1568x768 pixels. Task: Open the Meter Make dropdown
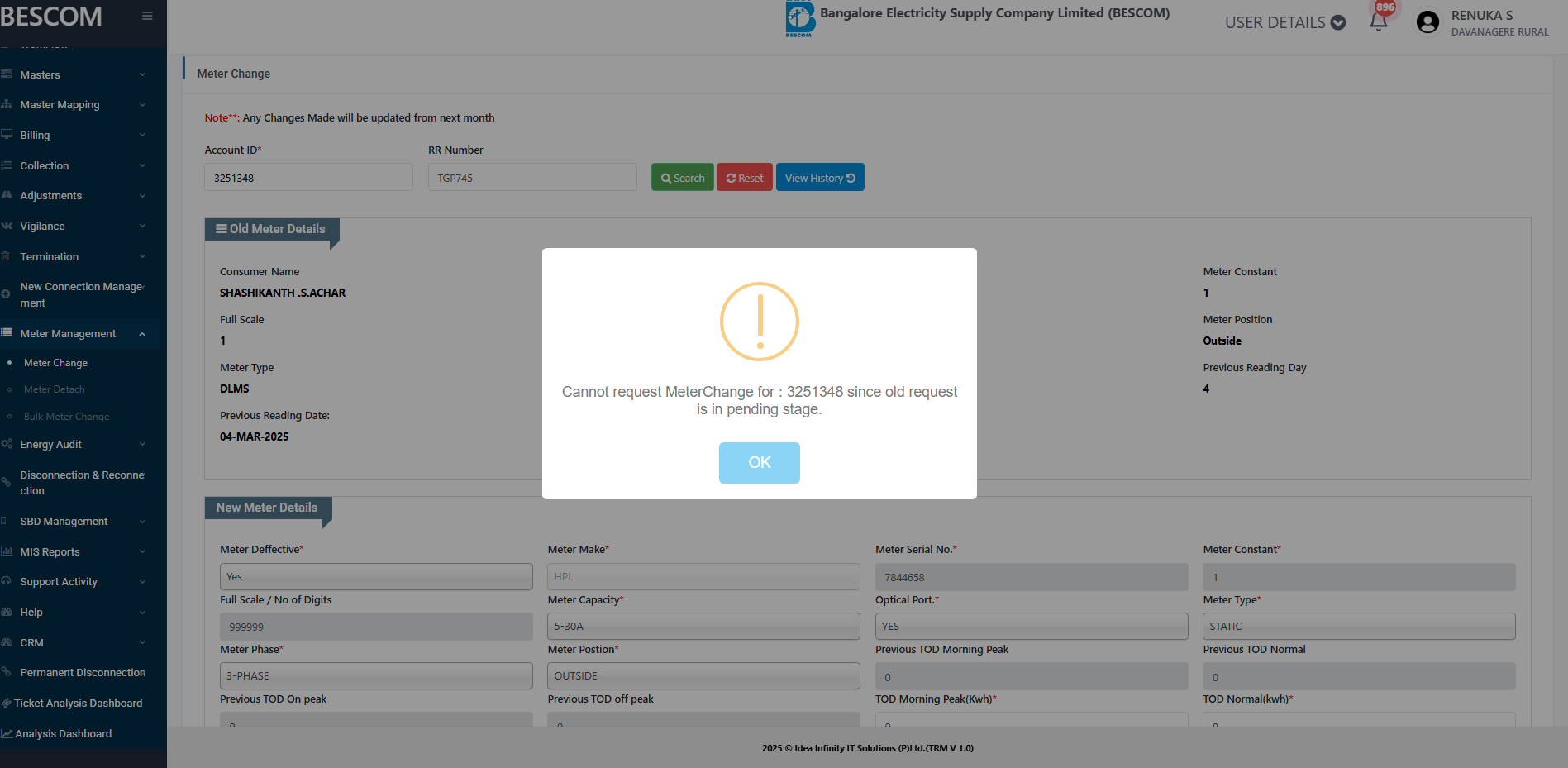(x=703, y=577)
